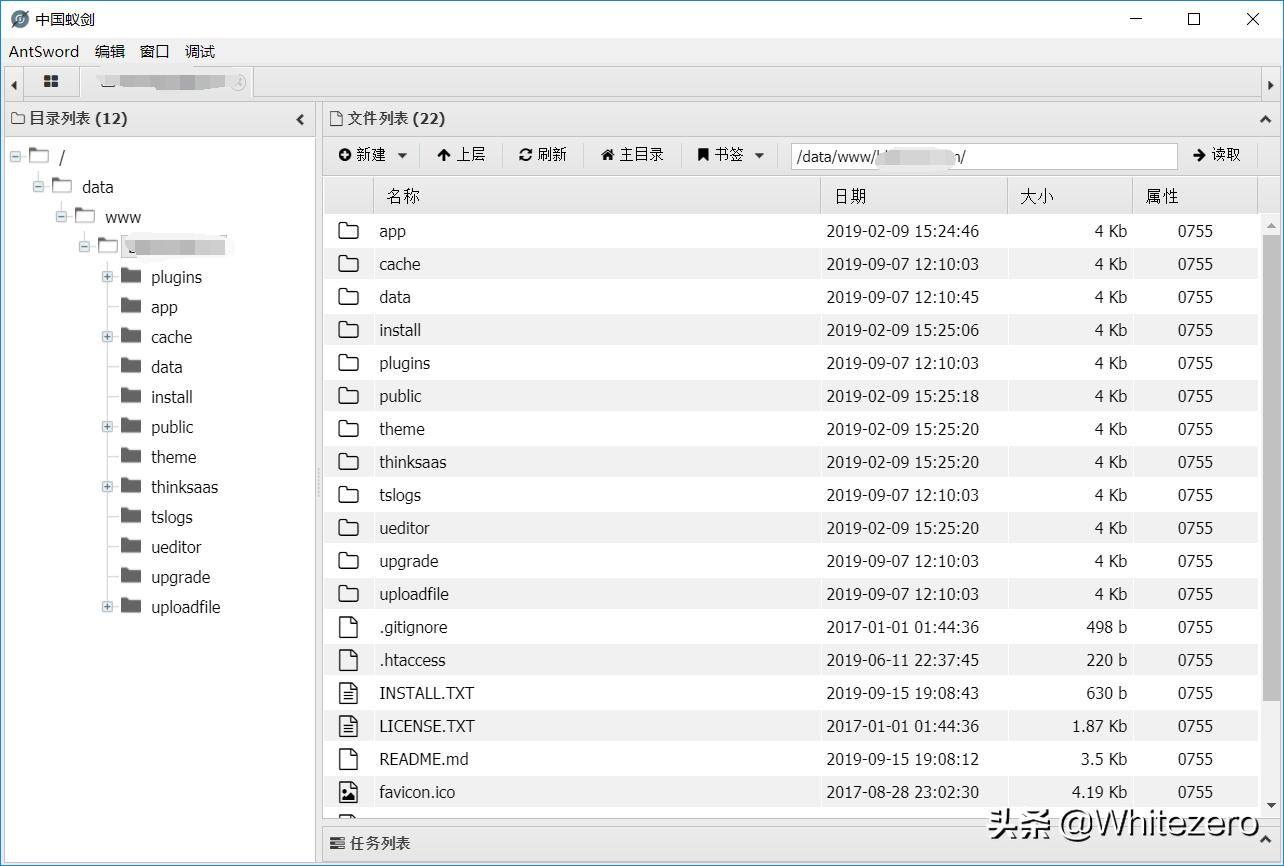Sort file list by 大小 column header
Image resolution: width=1284 pixels, height=866 pixels.
point(1070,196)
